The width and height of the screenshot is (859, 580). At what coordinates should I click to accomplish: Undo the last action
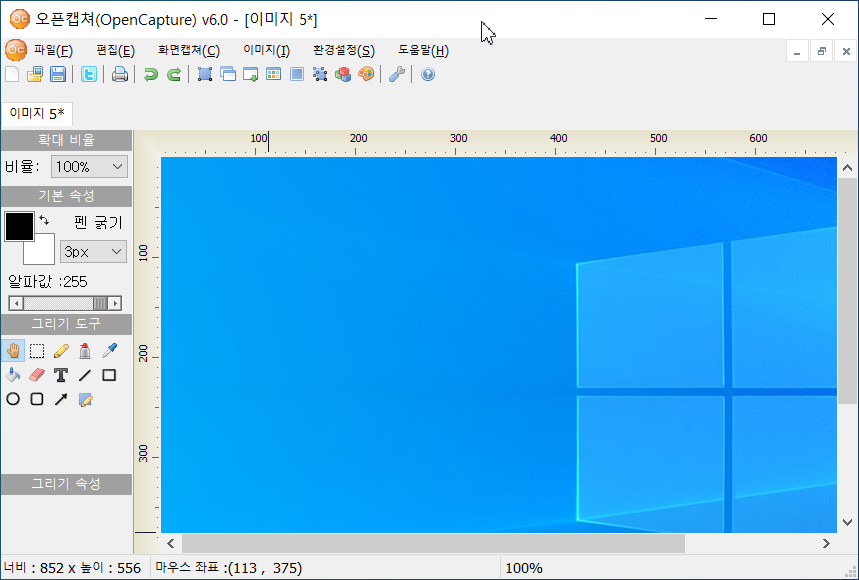151,74
